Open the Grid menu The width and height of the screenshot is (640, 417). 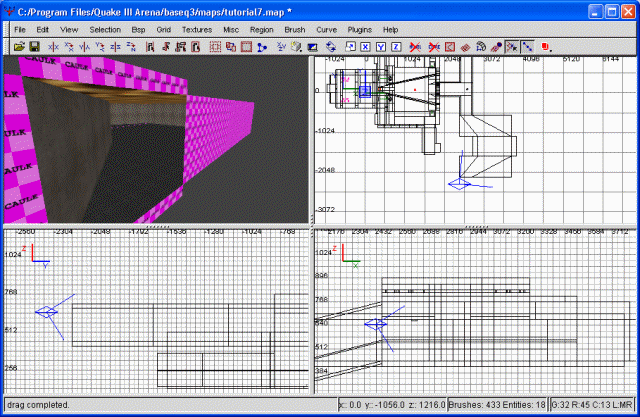164,30
